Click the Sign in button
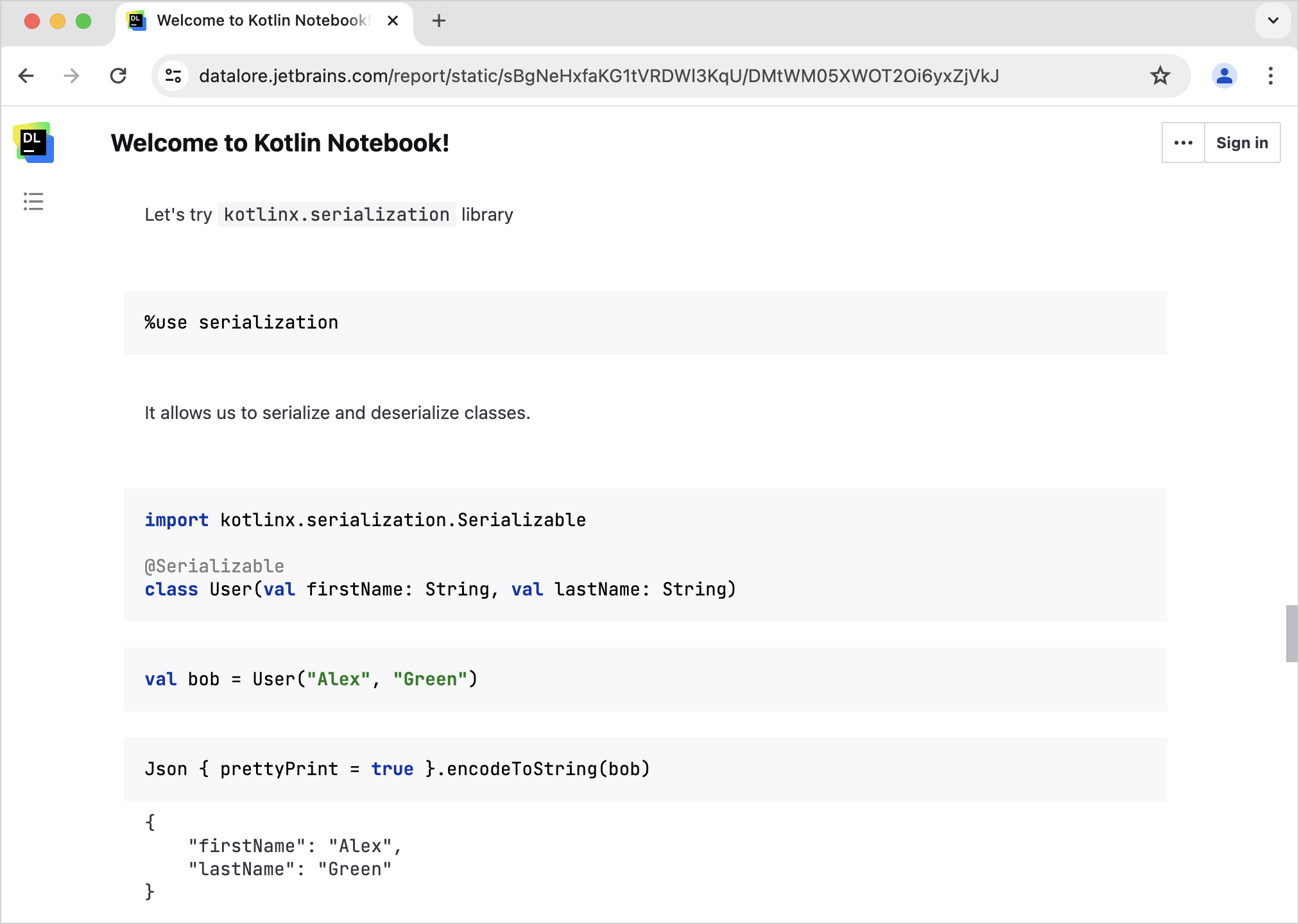The height and width of the screenshot is (924, 1299). 1242,142
